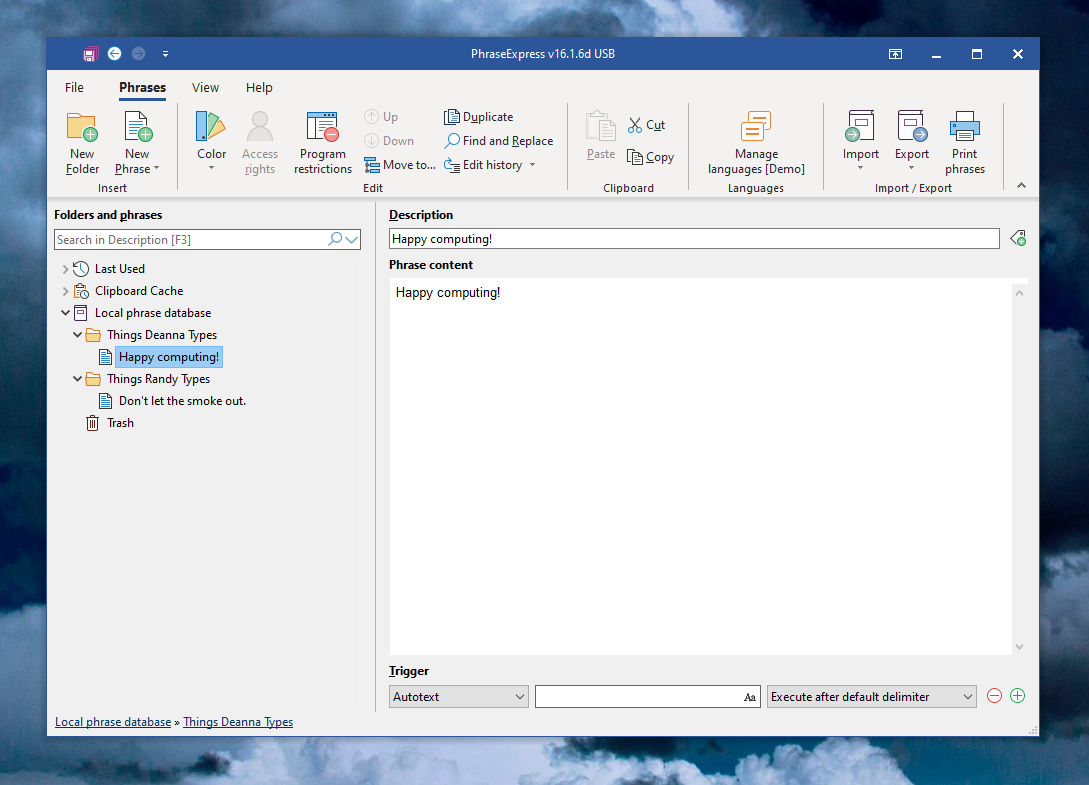Follow the Local phrase database breadcrumb link

[113, 722]
